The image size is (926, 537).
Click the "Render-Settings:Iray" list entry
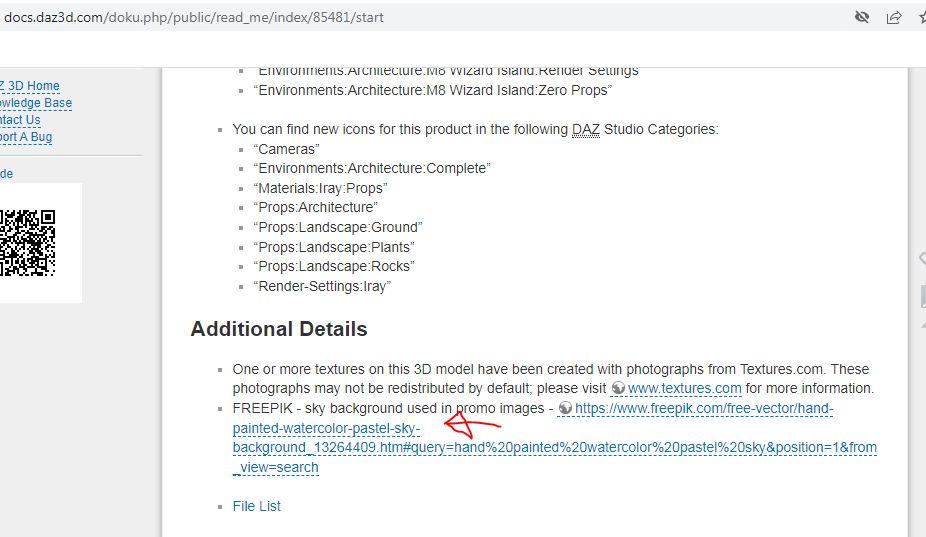coord(322,286)
